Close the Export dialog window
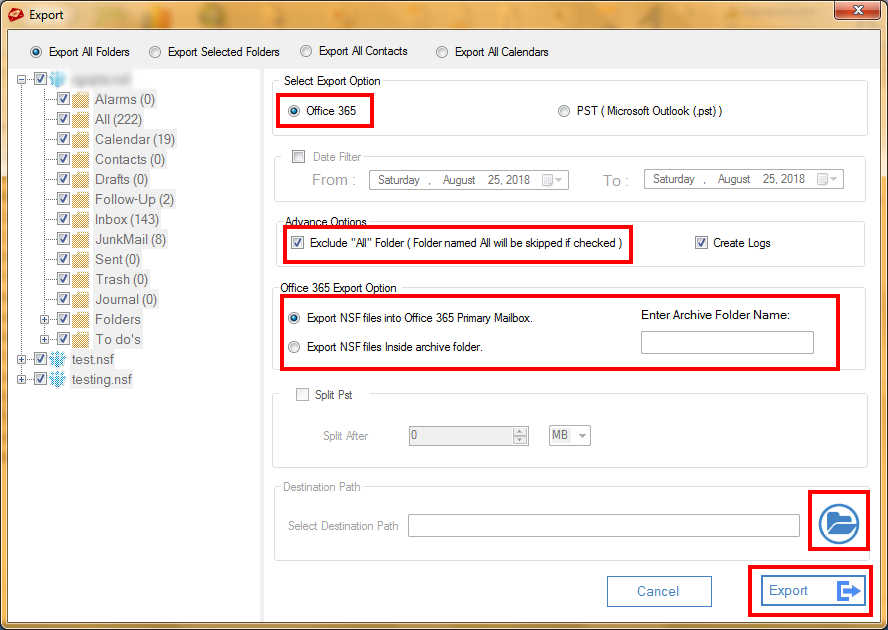The width and height of the screenshot is (888, 630). point(857,10)
